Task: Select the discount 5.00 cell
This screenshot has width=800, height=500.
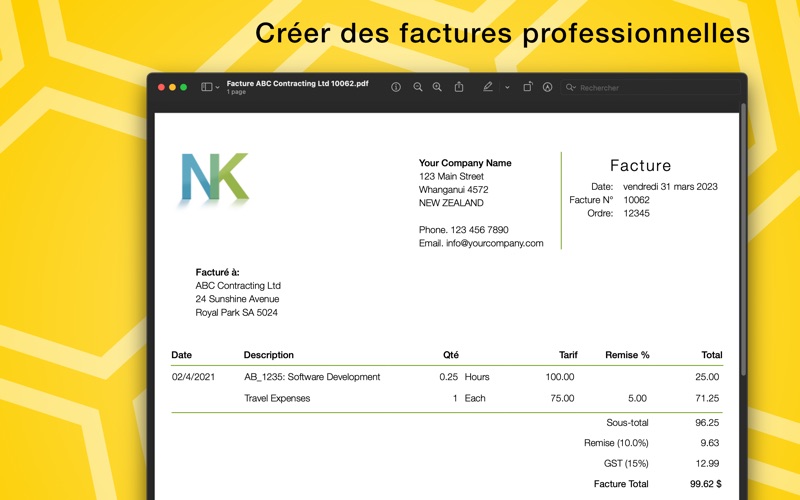Action: click(637, 398)
